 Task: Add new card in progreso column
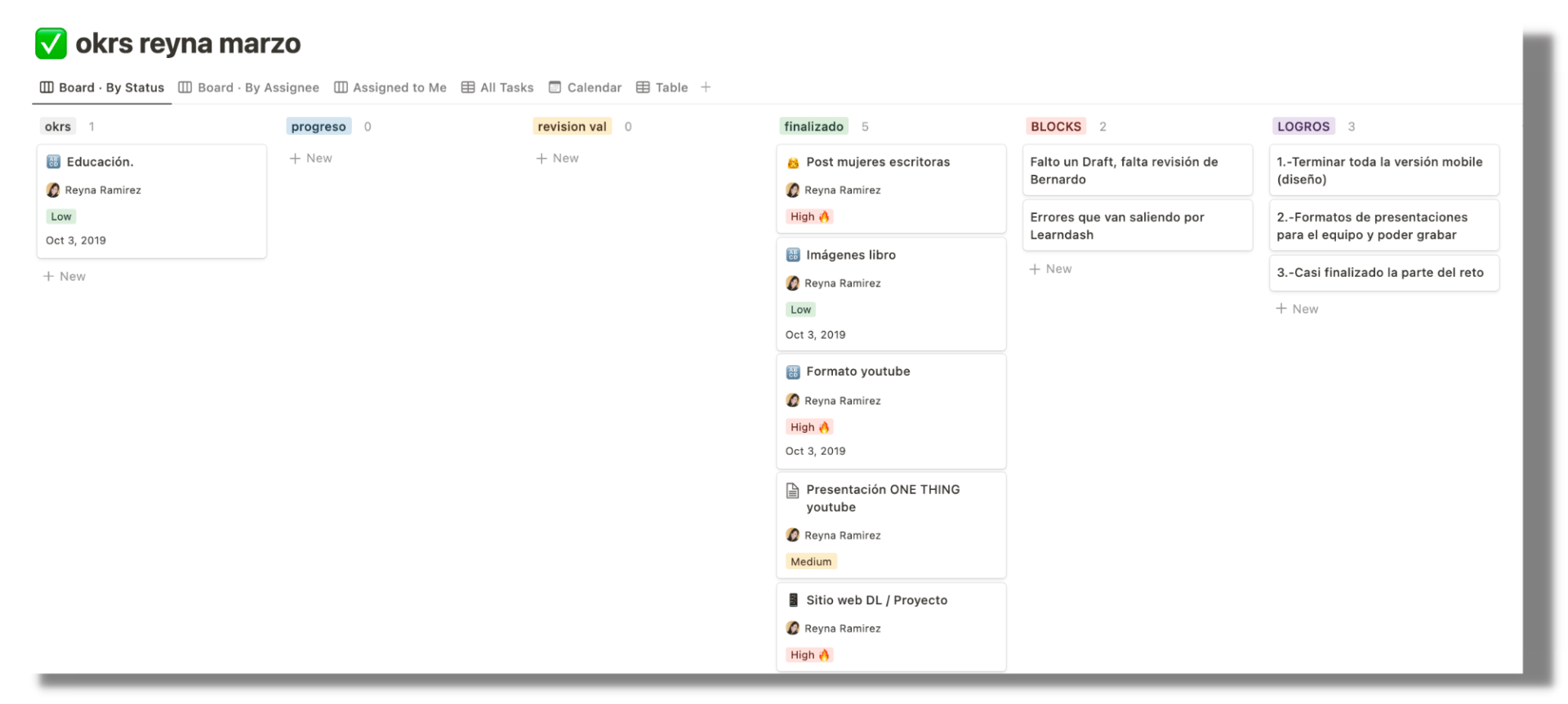click(311, 158)
